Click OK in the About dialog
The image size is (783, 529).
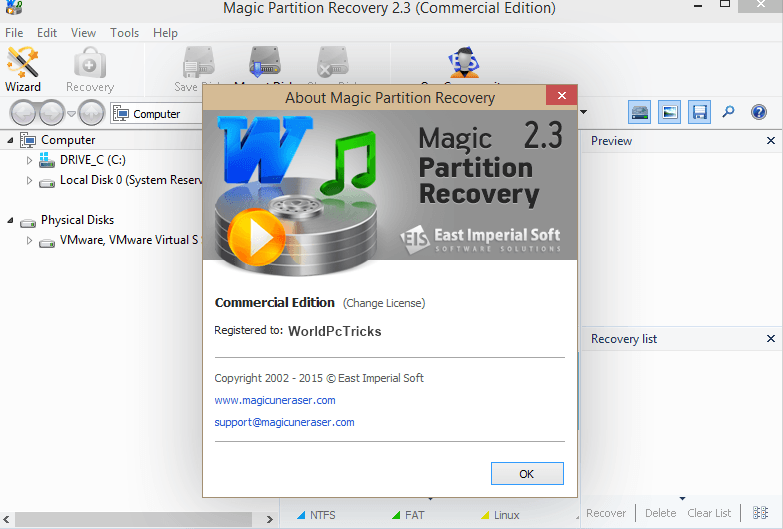[x=527, y=474]
